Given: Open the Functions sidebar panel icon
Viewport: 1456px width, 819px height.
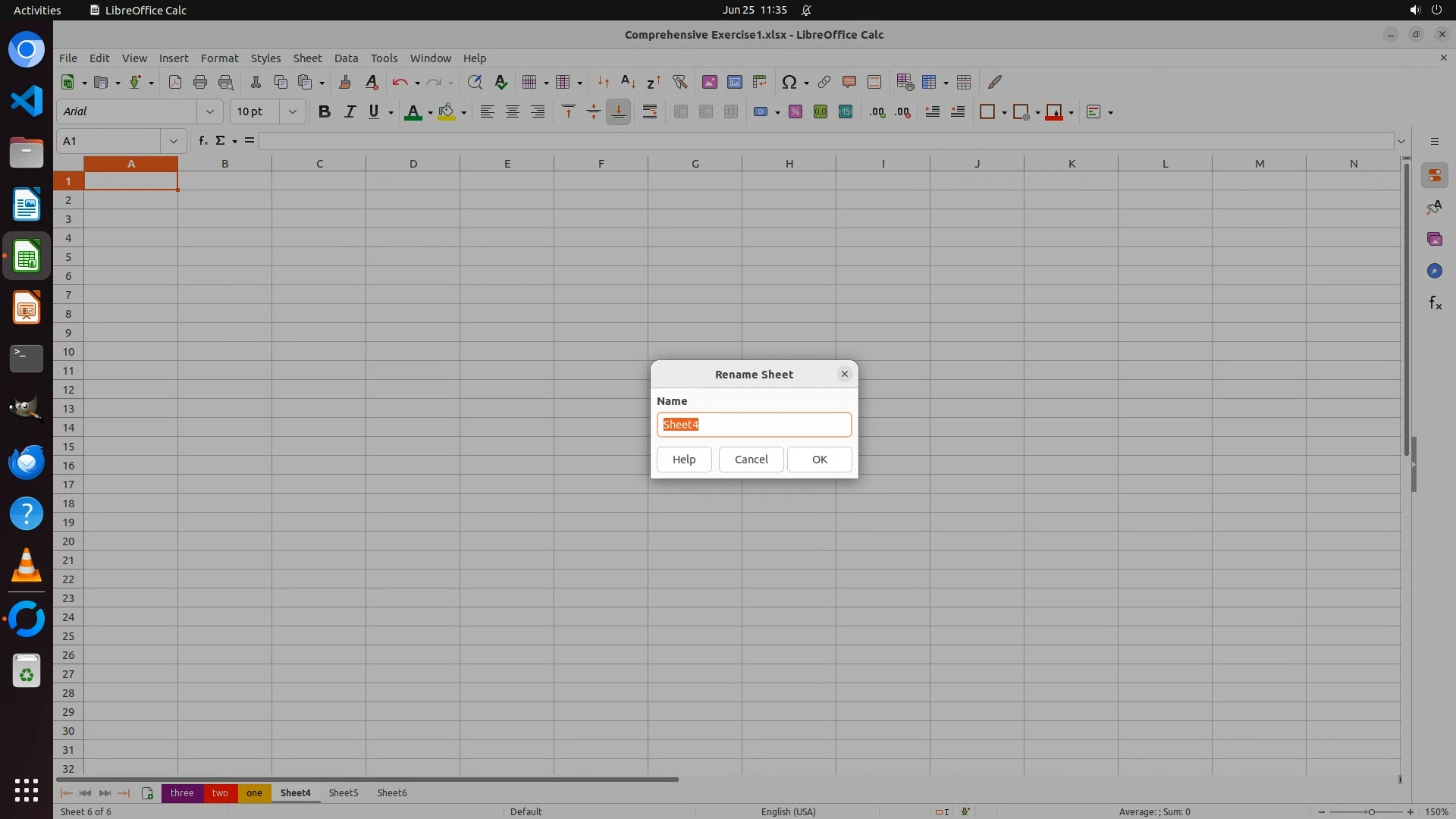Looking at the screenshot, I should (1434, 303).
